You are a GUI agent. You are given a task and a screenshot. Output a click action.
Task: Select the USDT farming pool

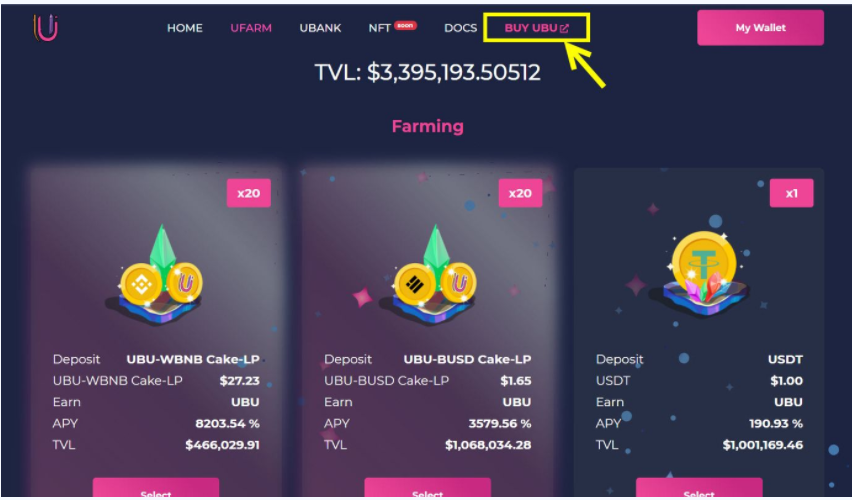click(699, 489)
